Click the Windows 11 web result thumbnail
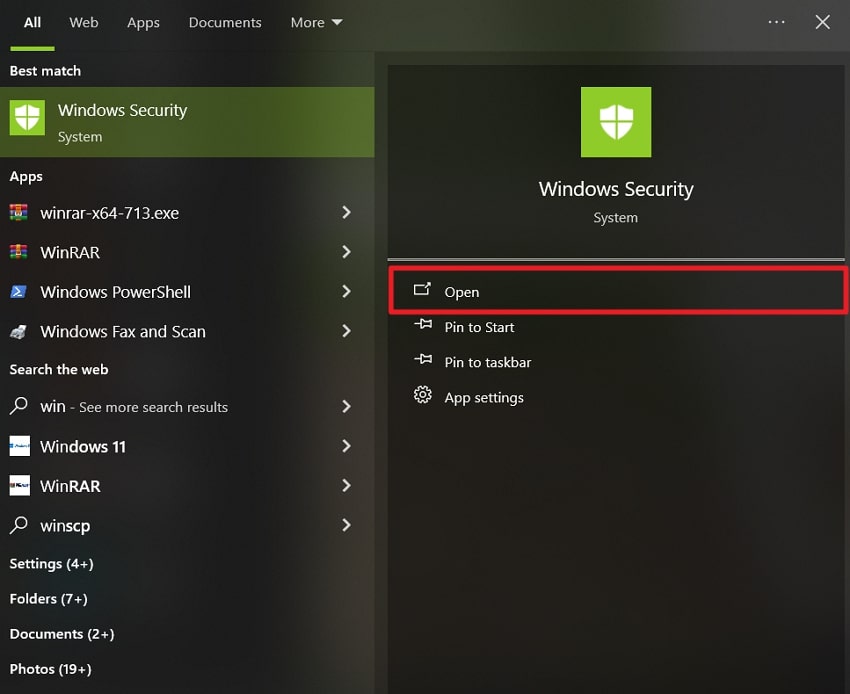 point(20,446)
